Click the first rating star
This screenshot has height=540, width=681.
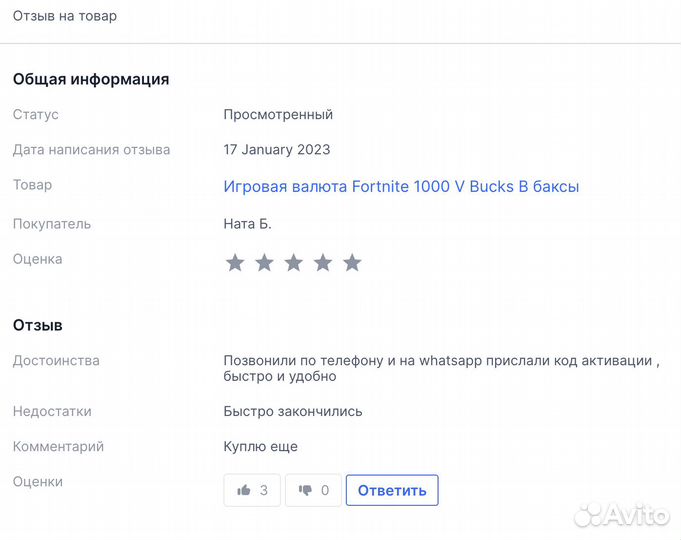(x=235, y=263)
